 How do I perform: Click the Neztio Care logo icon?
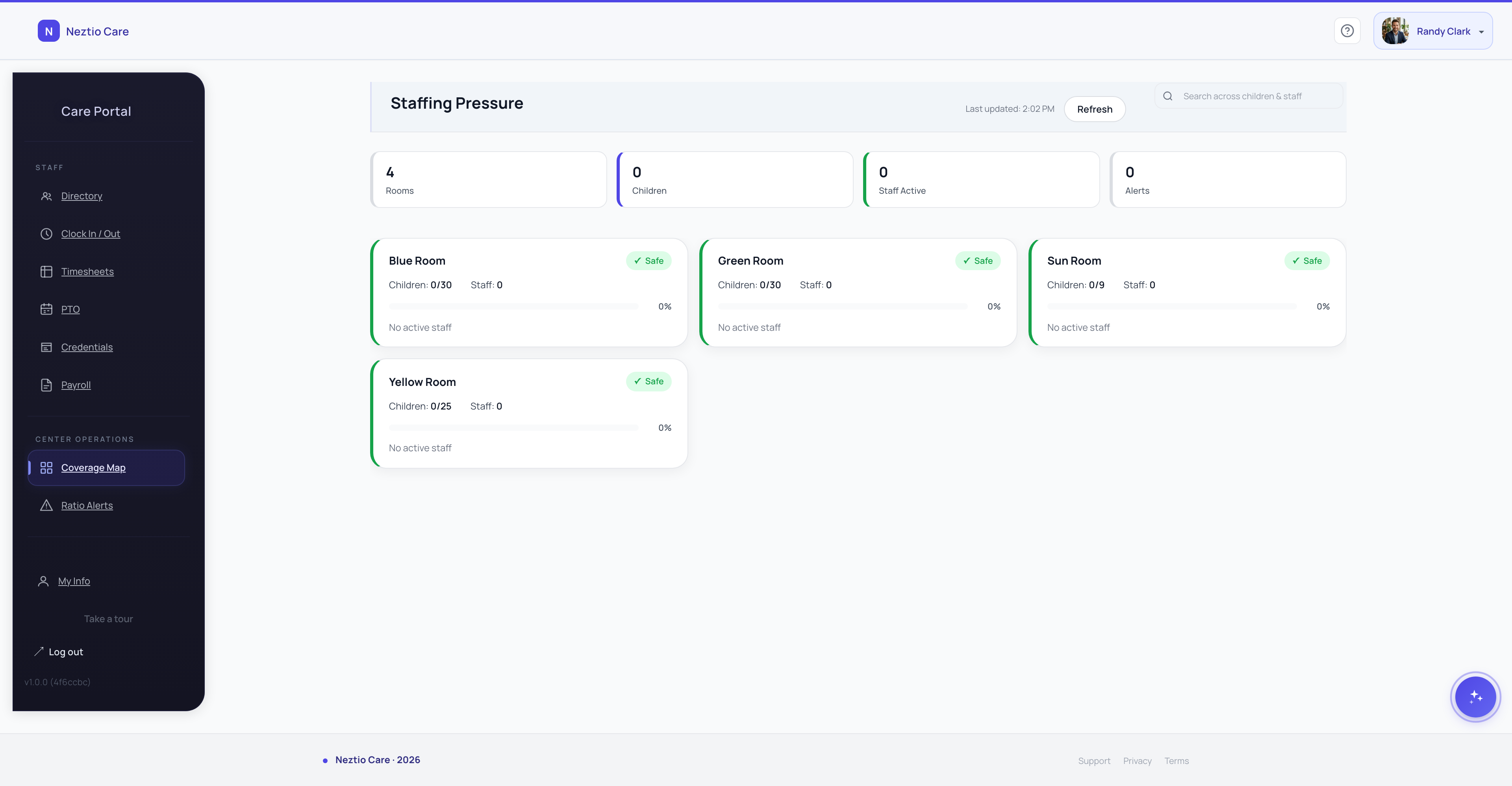pyautogui.click(x=49, y=31)
